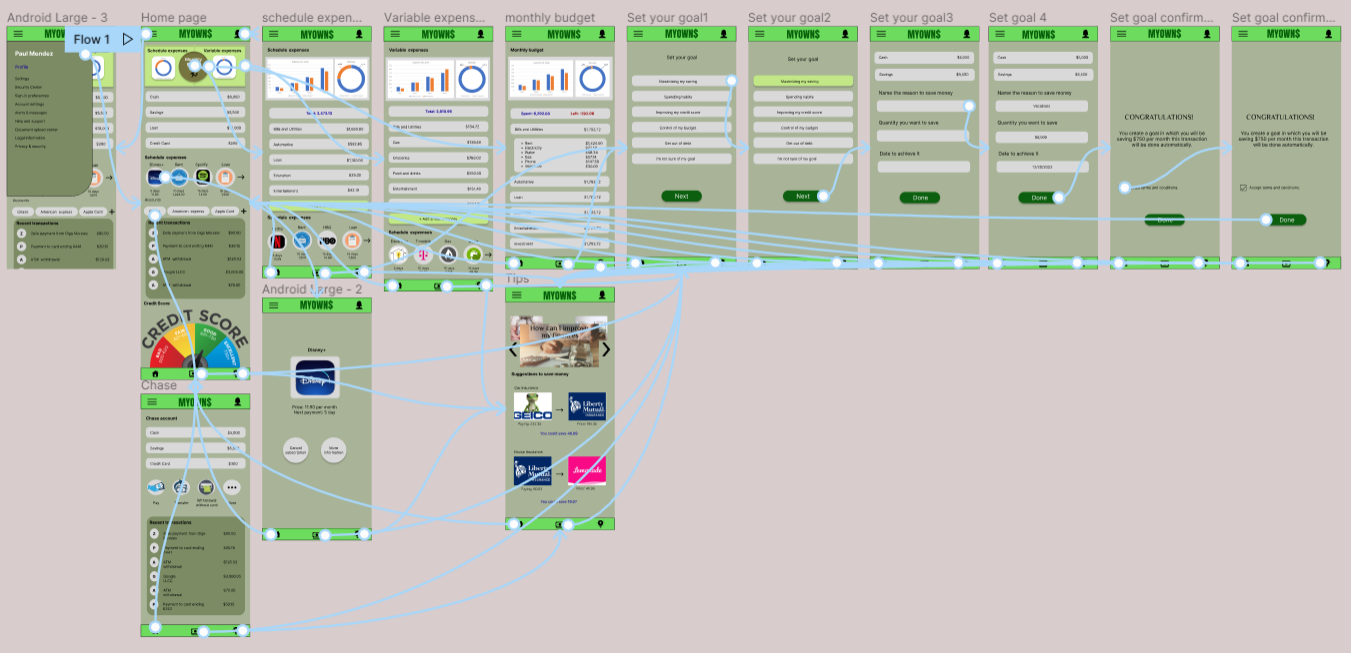The height and width of the screenshot is (653, 1351).
Task: Show previous Tips carousel slide arrow
Action: (x=514, y=349)
